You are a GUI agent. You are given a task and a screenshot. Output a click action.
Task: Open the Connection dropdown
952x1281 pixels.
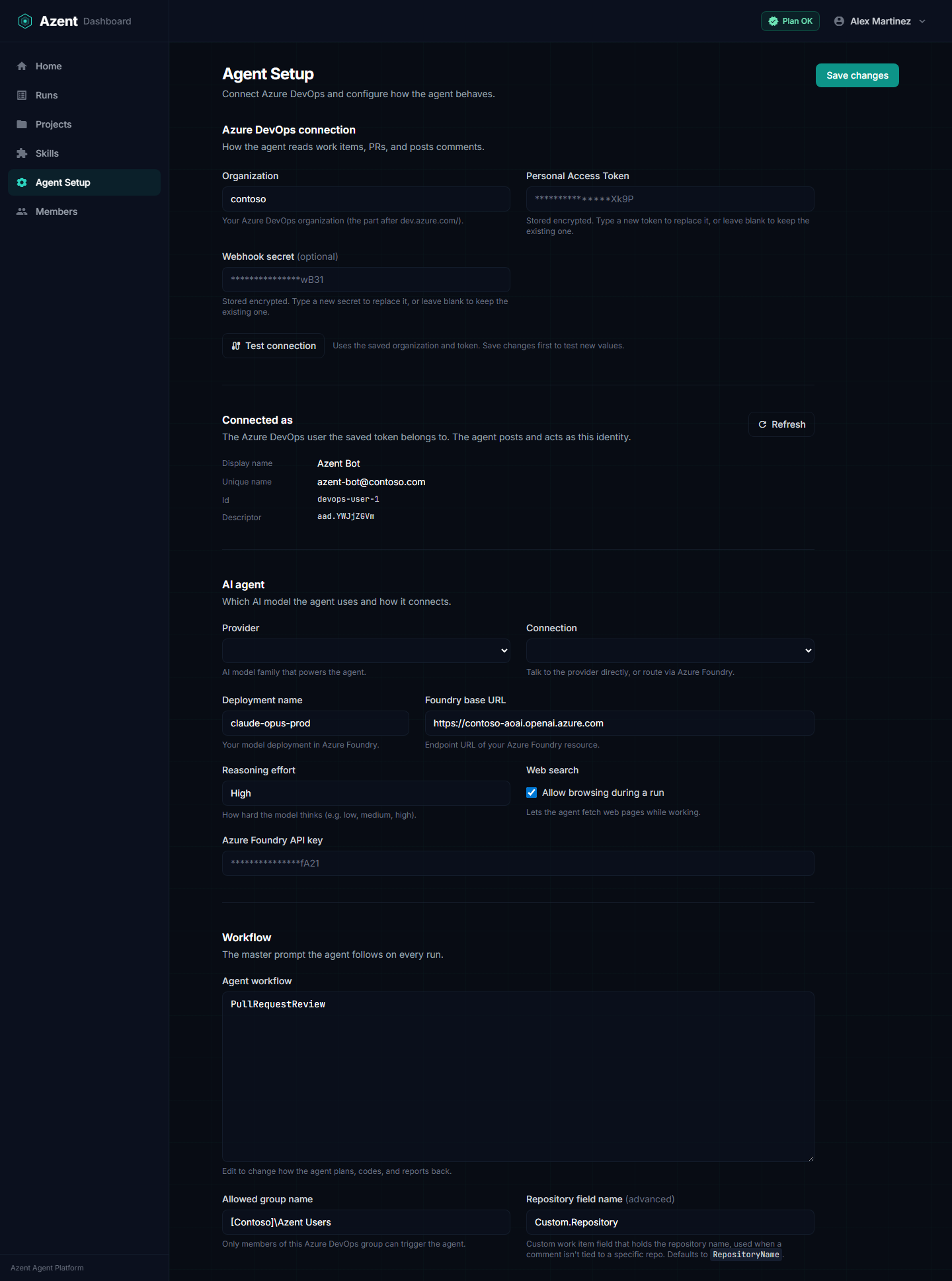coord(670,650)
